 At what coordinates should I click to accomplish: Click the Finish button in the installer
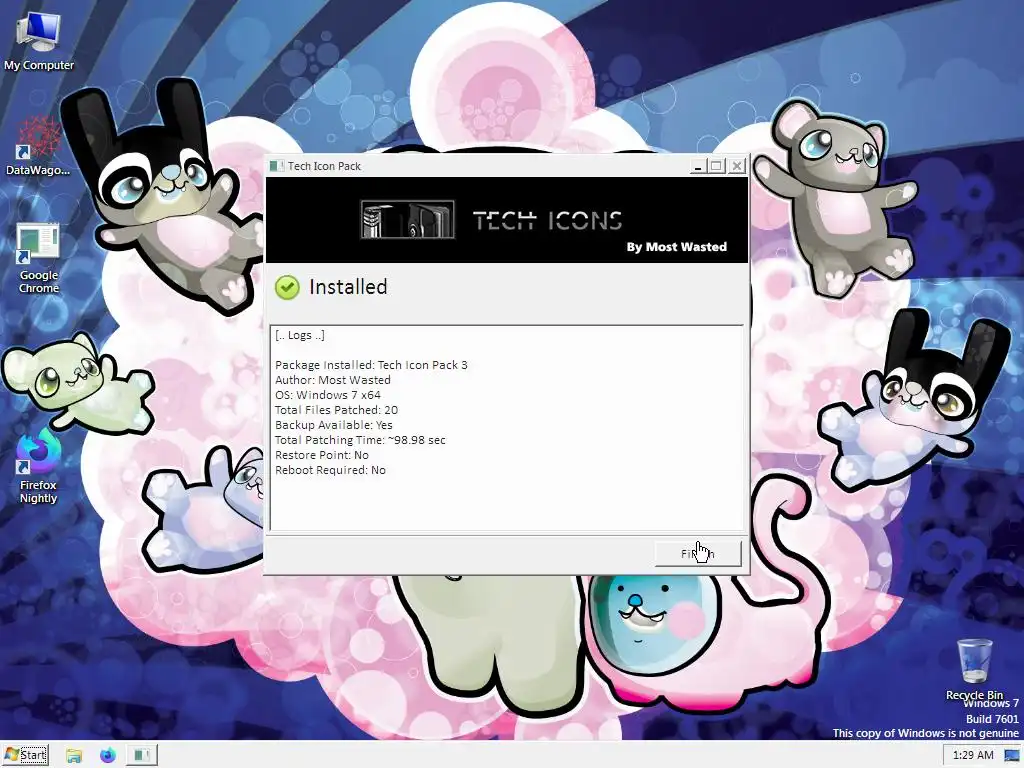697,553
